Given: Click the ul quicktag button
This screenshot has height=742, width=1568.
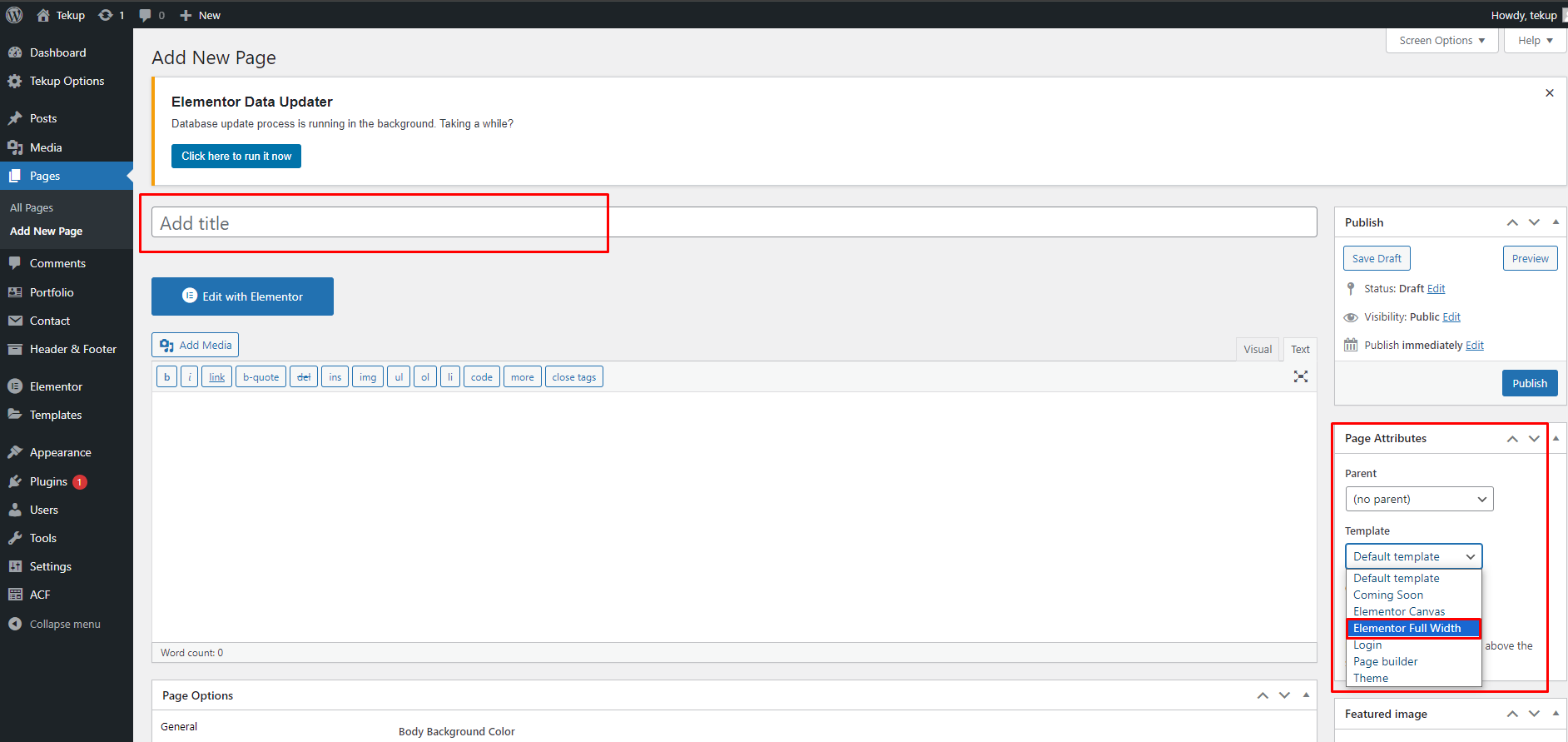Looking at the screenshot, I should [399, 377].
